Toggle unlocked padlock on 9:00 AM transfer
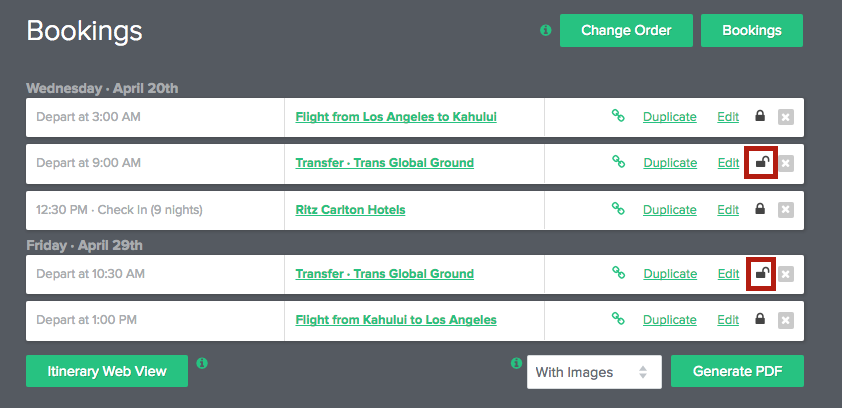This screenshot has height=408, width=842. pyautogui.click(x=761, y=162)
